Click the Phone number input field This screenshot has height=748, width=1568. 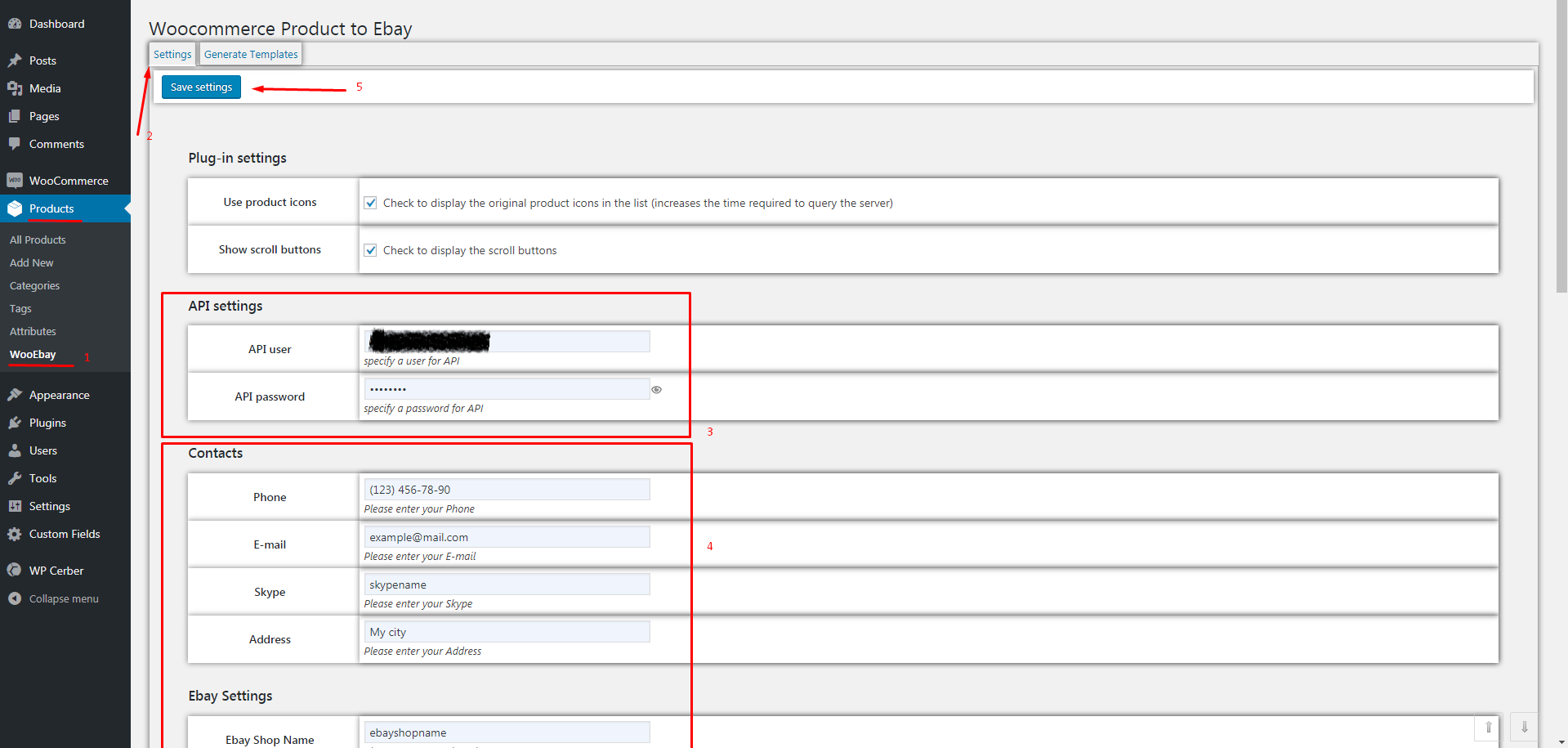(x=507, y=489)
